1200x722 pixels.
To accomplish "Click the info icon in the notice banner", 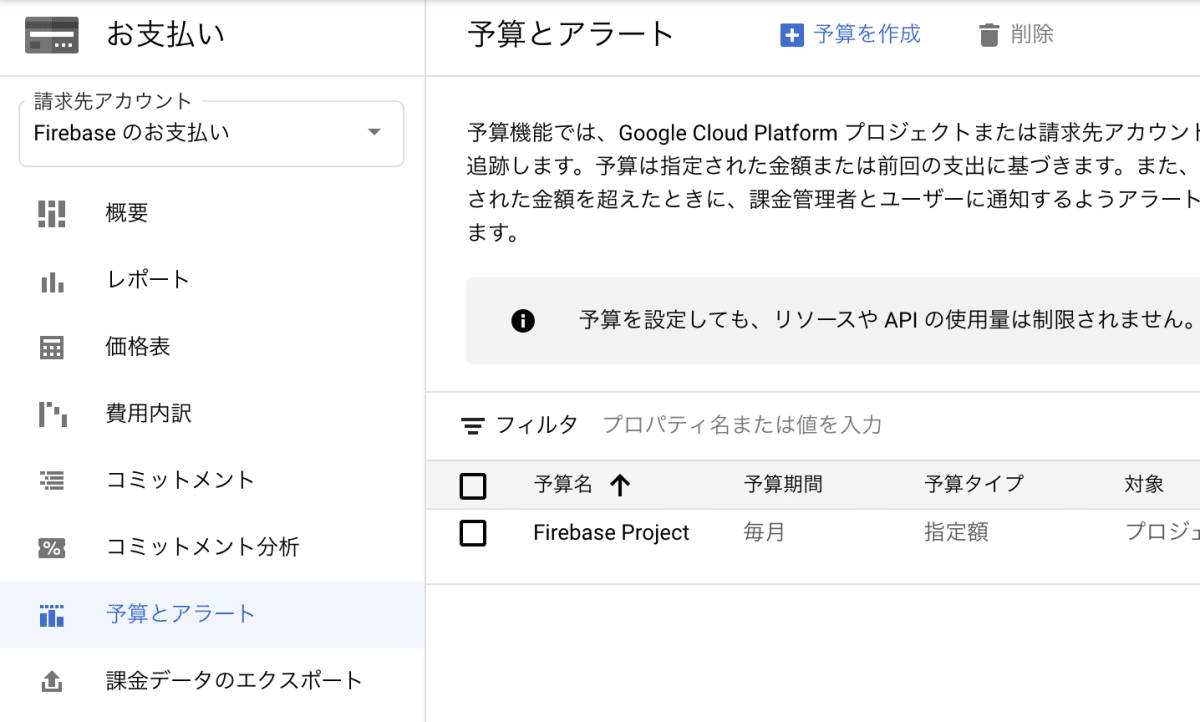I will [523, 321].
